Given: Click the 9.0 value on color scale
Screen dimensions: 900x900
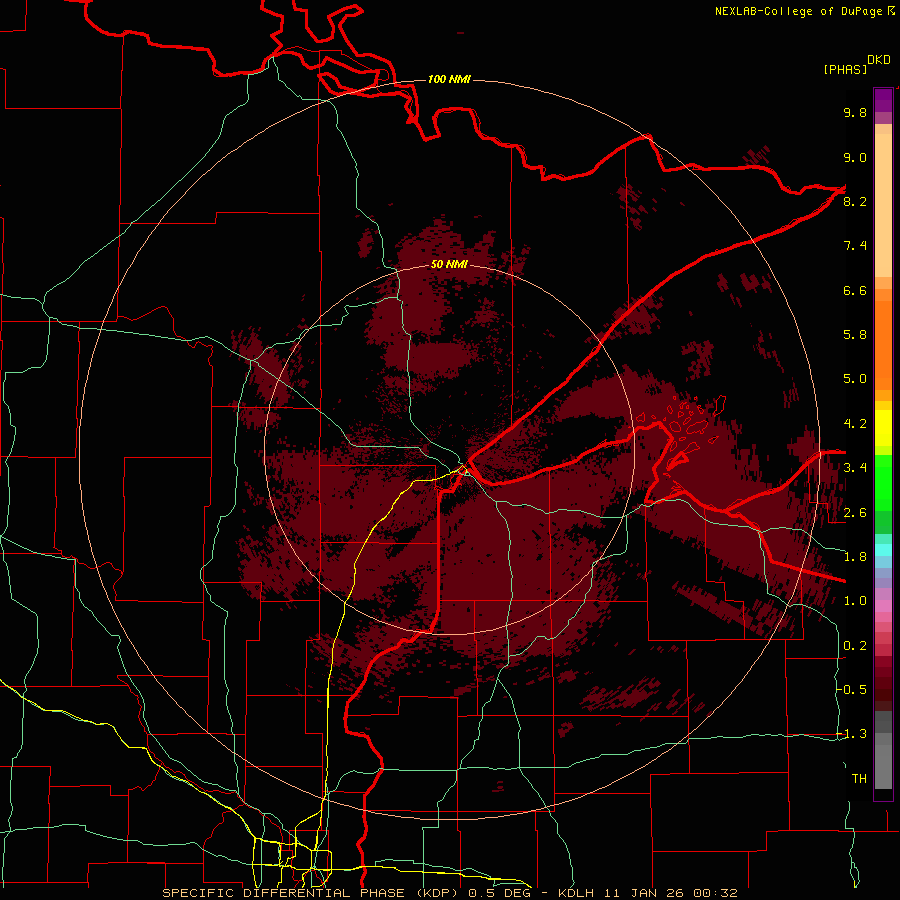Looking at the screenshot, I should [855, 157].
